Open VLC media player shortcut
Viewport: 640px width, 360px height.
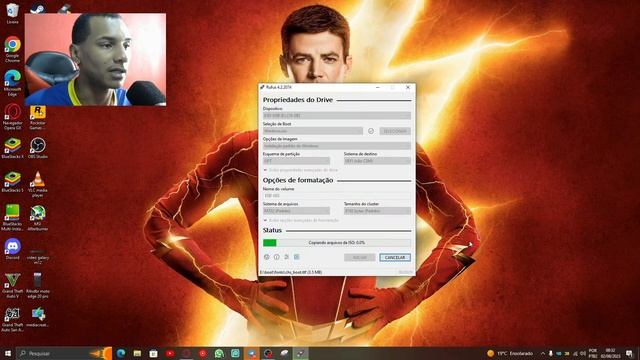(38, 184)
